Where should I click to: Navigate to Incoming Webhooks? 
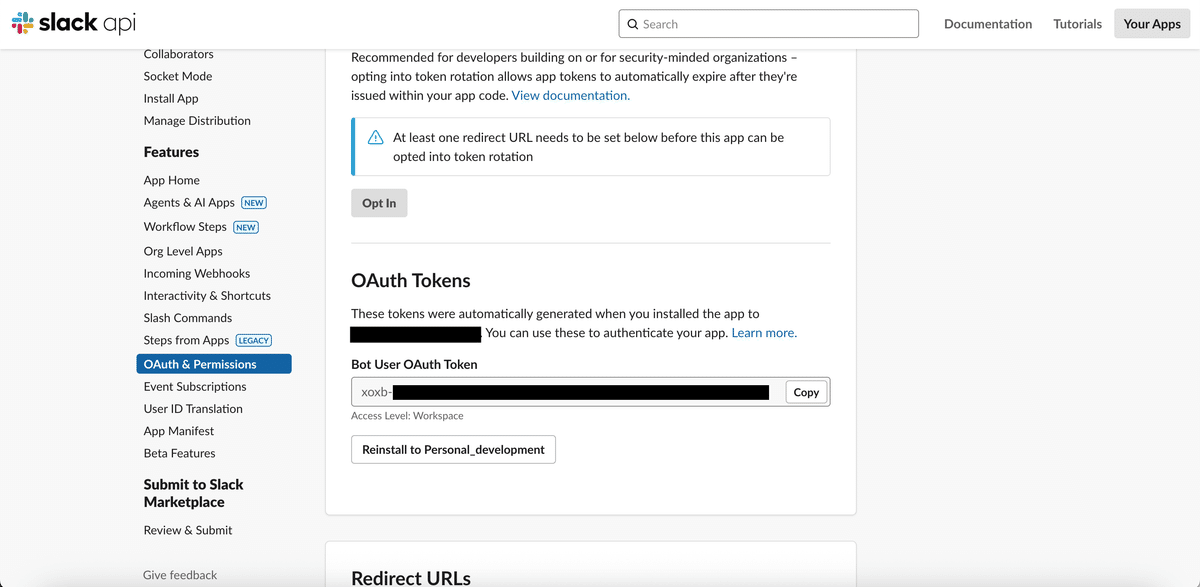(x=197, y=273)
